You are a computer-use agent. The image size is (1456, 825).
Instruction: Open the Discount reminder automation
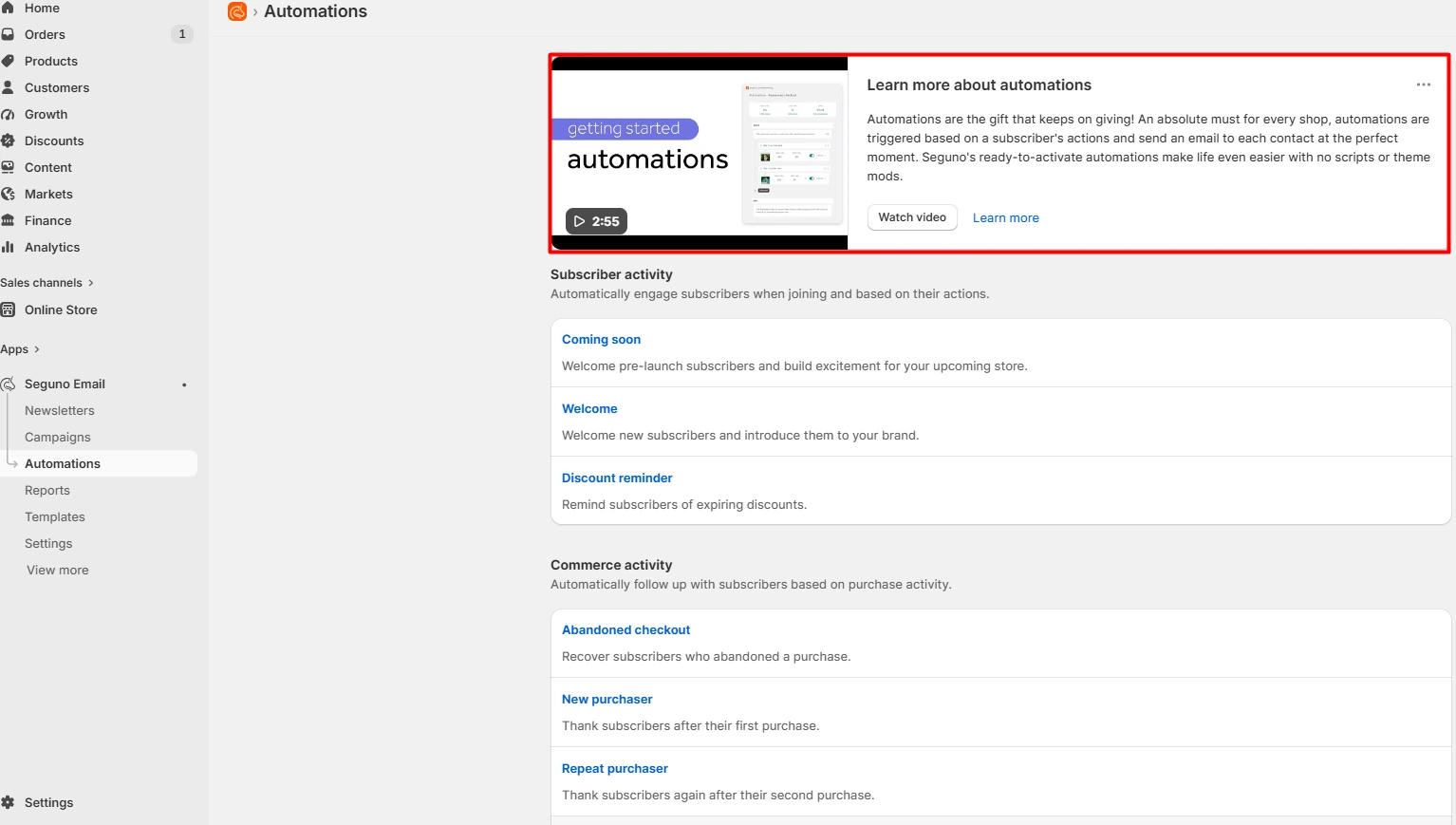tap(617, 478)
